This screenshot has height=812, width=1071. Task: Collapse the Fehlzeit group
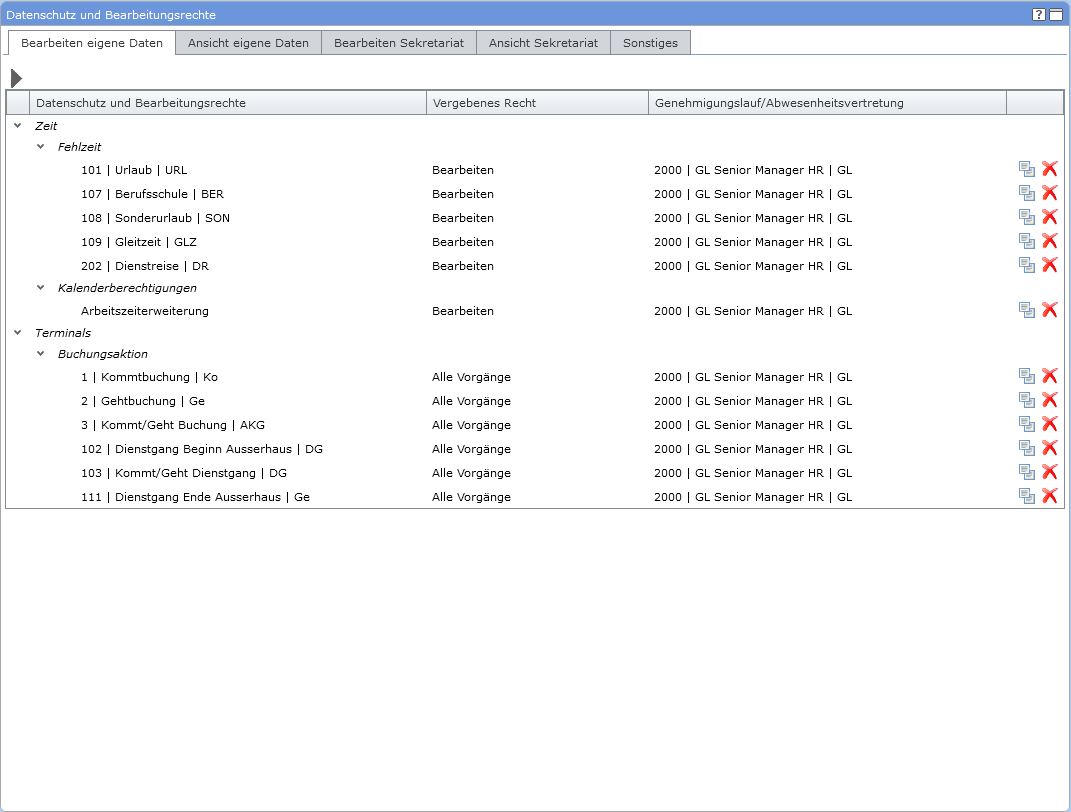[x=41, y=147]
